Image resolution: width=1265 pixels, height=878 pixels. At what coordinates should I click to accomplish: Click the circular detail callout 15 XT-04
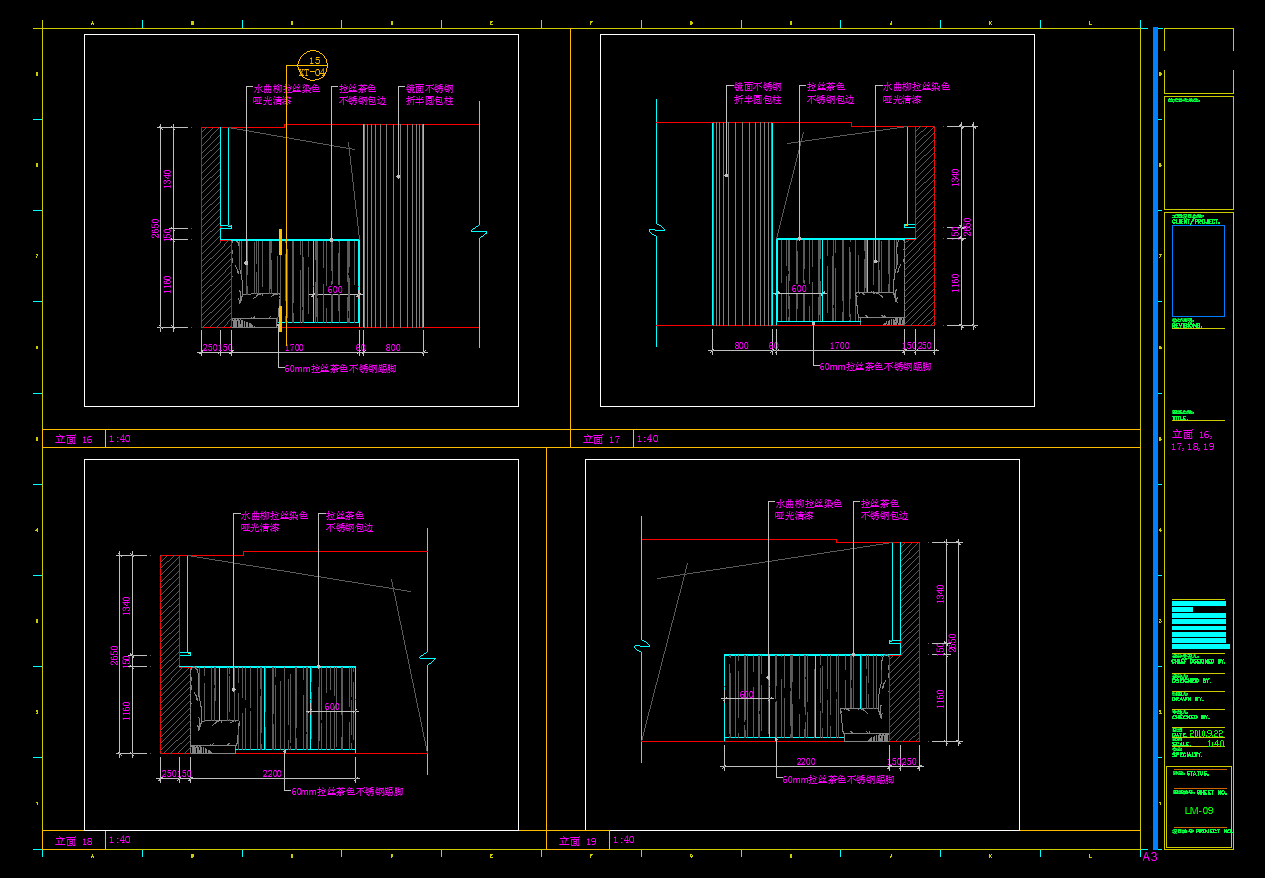(313, 65)
